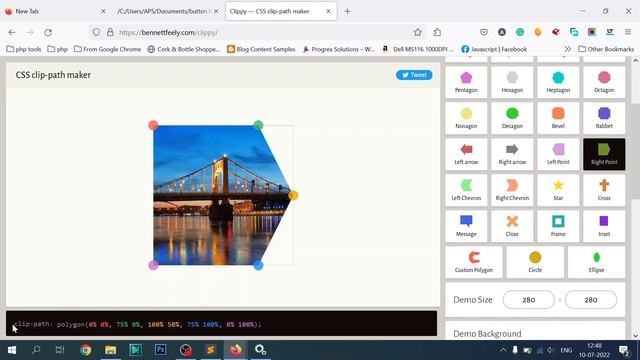Select the Left Chevron shape
This screenshot has width=640, height=360.
pyautogui.click(x=466, y=190)
